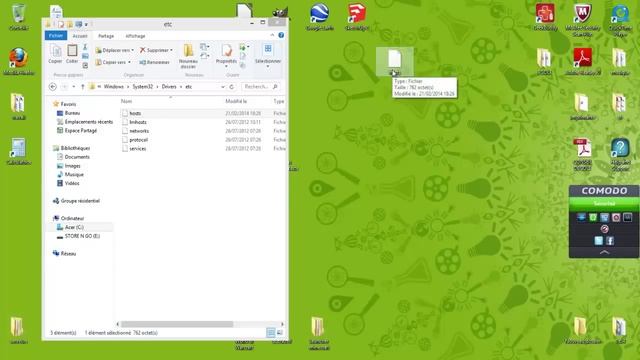Select the lmhosts file row
The height and width of the screenshot is (360, 640).
203,122
